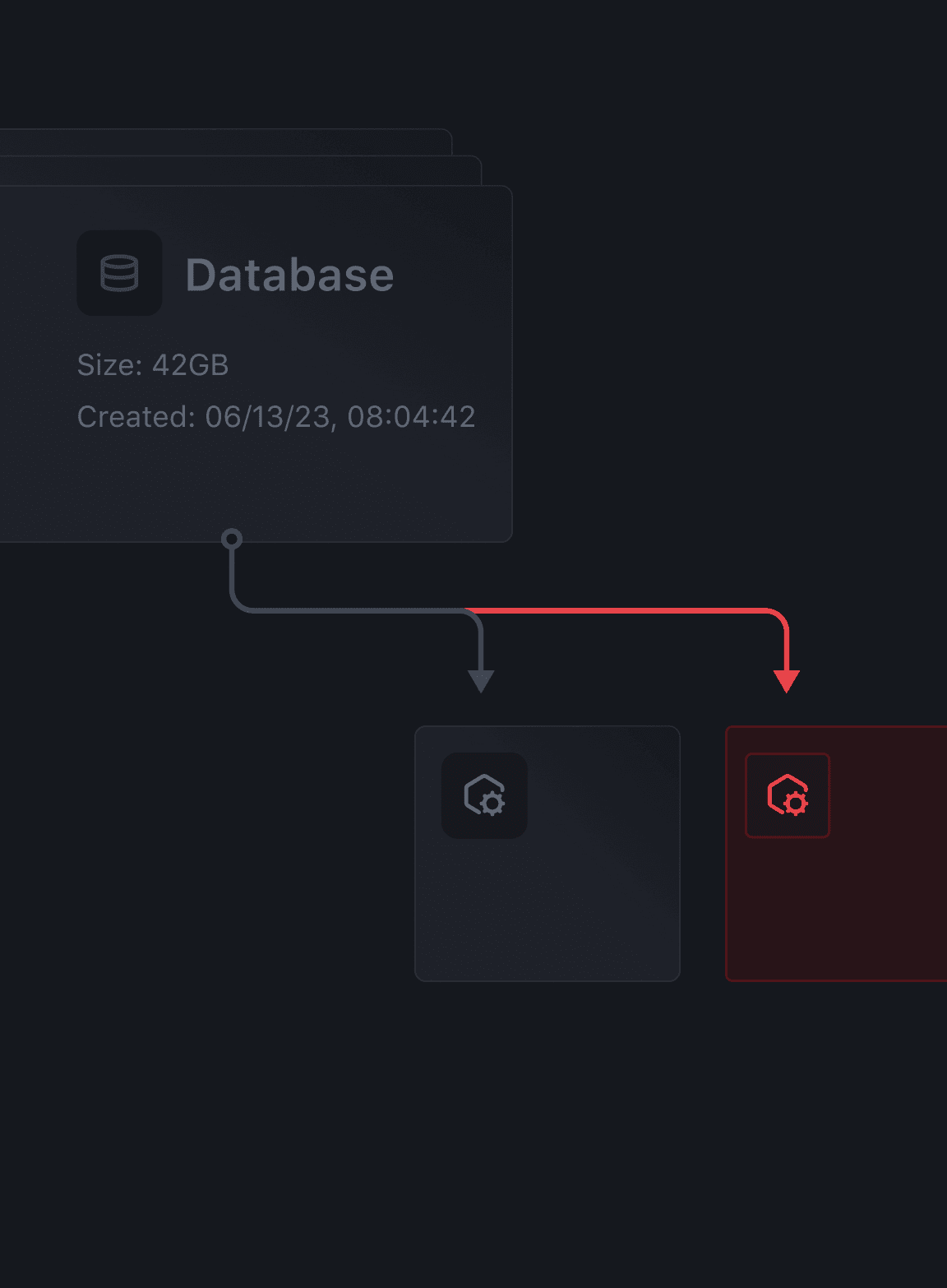Select the circular connector node under Database
Screen dimensions: 947x1288
[x=232, y=539]
